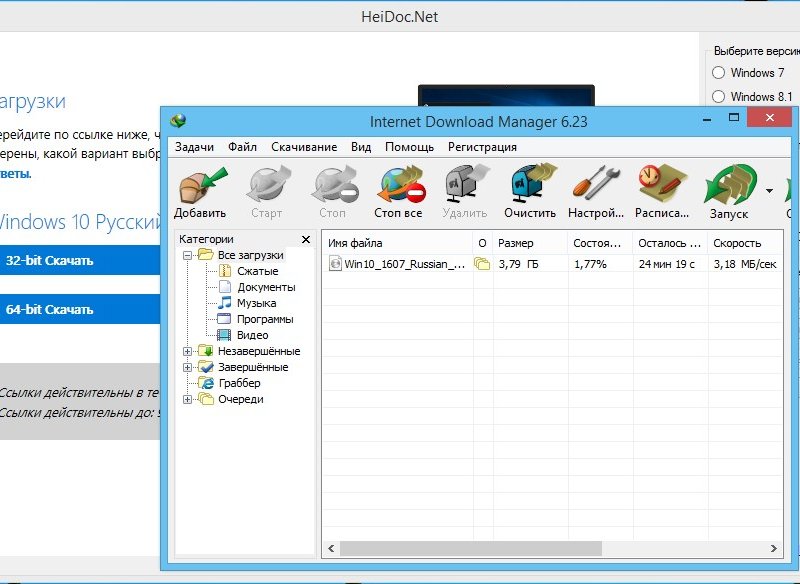The height and width of the screenshot is (584, 800).
Task: Select the Документы label in the categories tree
Action: point(266,287)
